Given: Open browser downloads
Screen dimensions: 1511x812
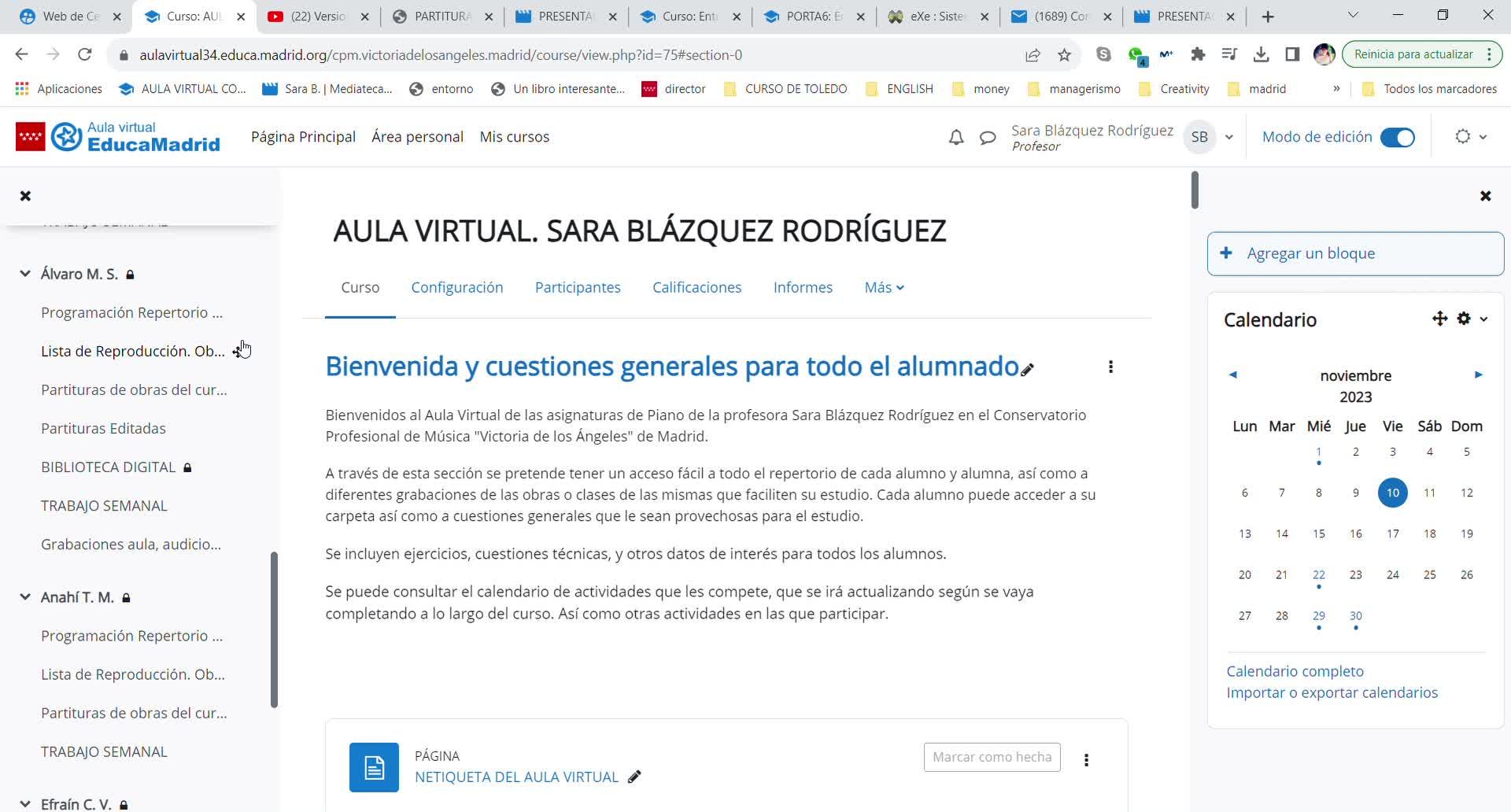Looking at the screenshot, I should (x=1261, y=54).
